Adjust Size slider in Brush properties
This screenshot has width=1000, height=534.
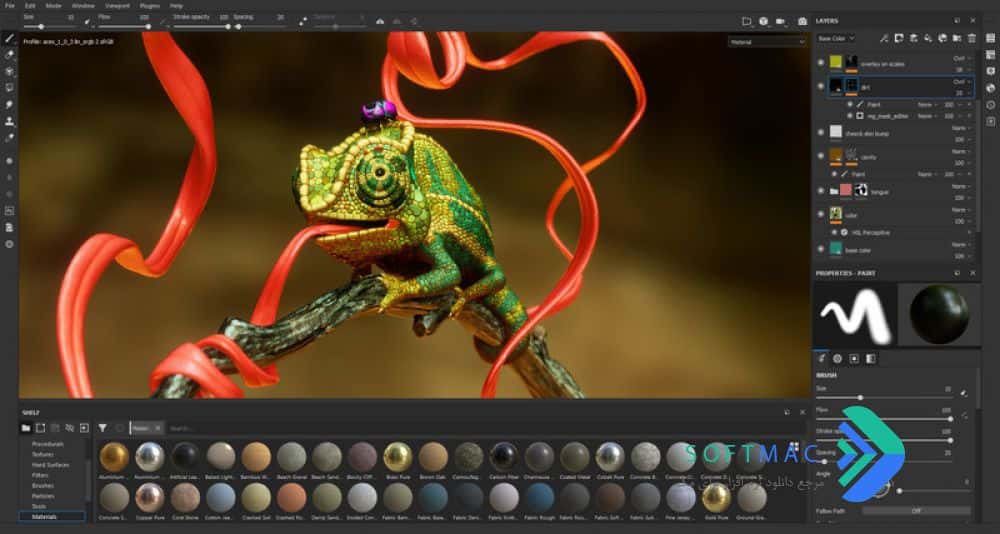click(883, 397)
